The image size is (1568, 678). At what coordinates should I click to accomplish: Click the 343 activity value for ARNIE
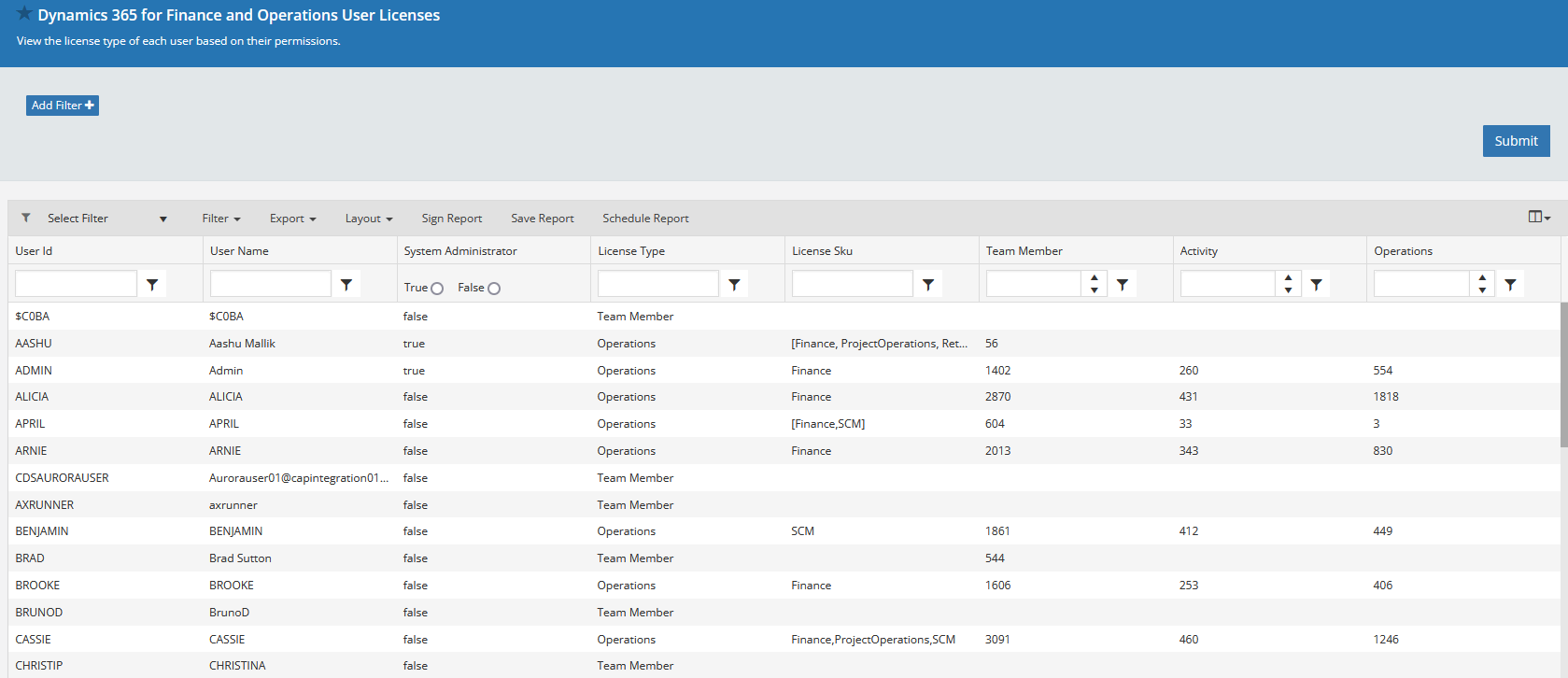pyautogui.click(x=1189, y=451)
